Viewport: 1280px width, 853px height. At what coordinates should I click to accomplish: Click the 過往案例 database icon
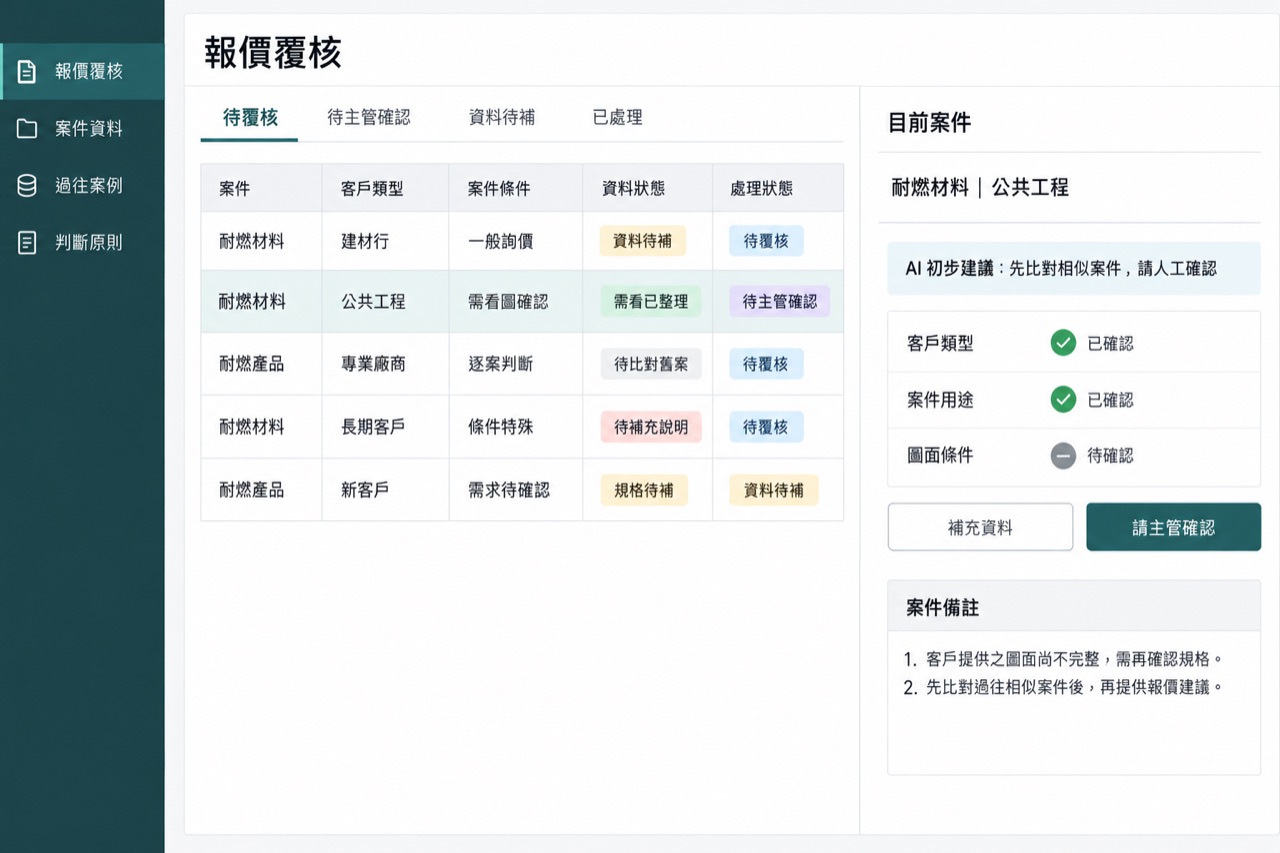tap(27, 186)
